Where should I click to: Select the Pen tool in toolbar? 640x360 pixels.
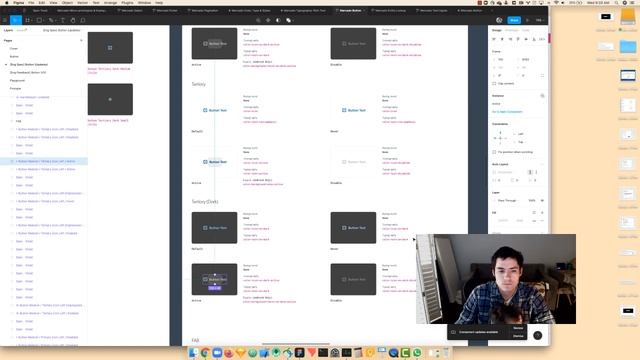coord(51,20)
